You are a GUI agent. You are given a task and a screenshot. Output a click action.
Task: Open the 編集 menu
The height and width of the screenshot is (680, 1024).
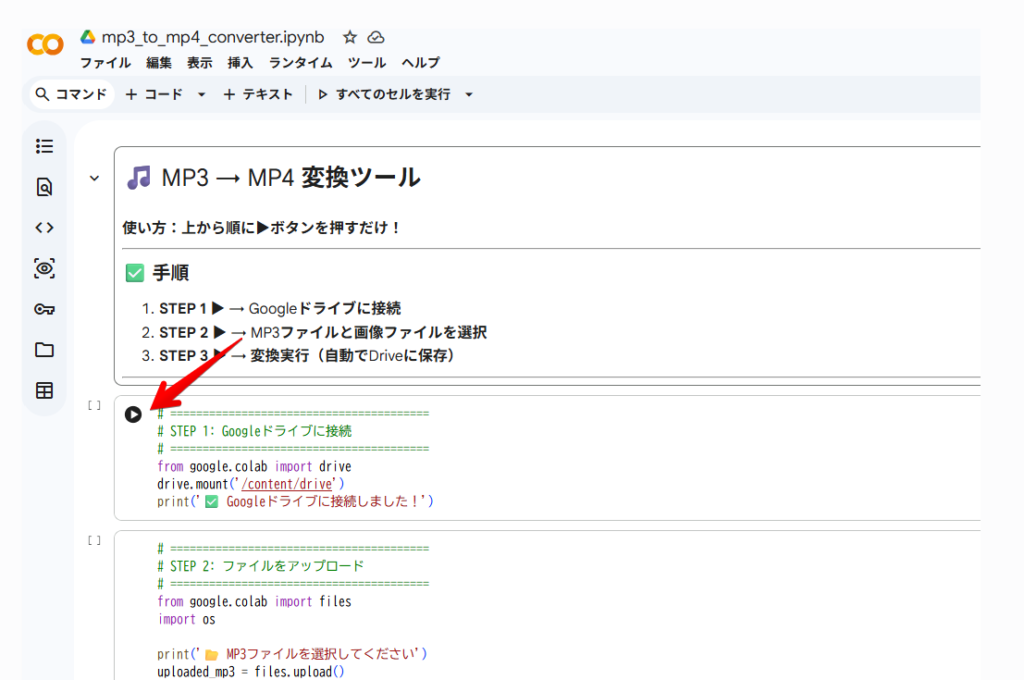click(159, 63)
